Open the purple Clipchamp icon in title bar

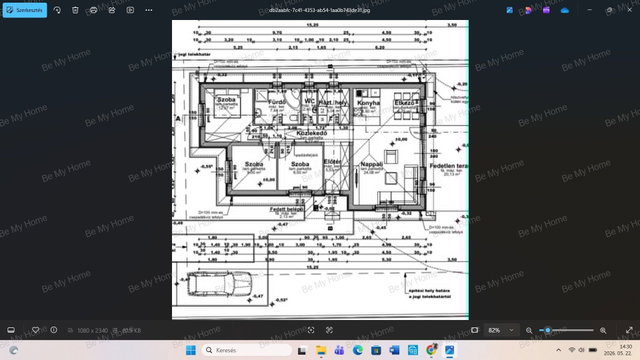coord(546,10)
